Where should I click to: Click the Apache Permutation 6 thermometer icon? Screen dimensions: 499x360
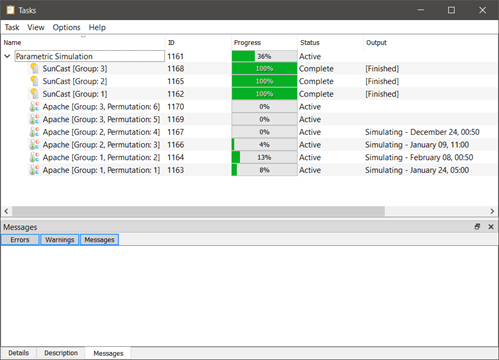point(34,107)
